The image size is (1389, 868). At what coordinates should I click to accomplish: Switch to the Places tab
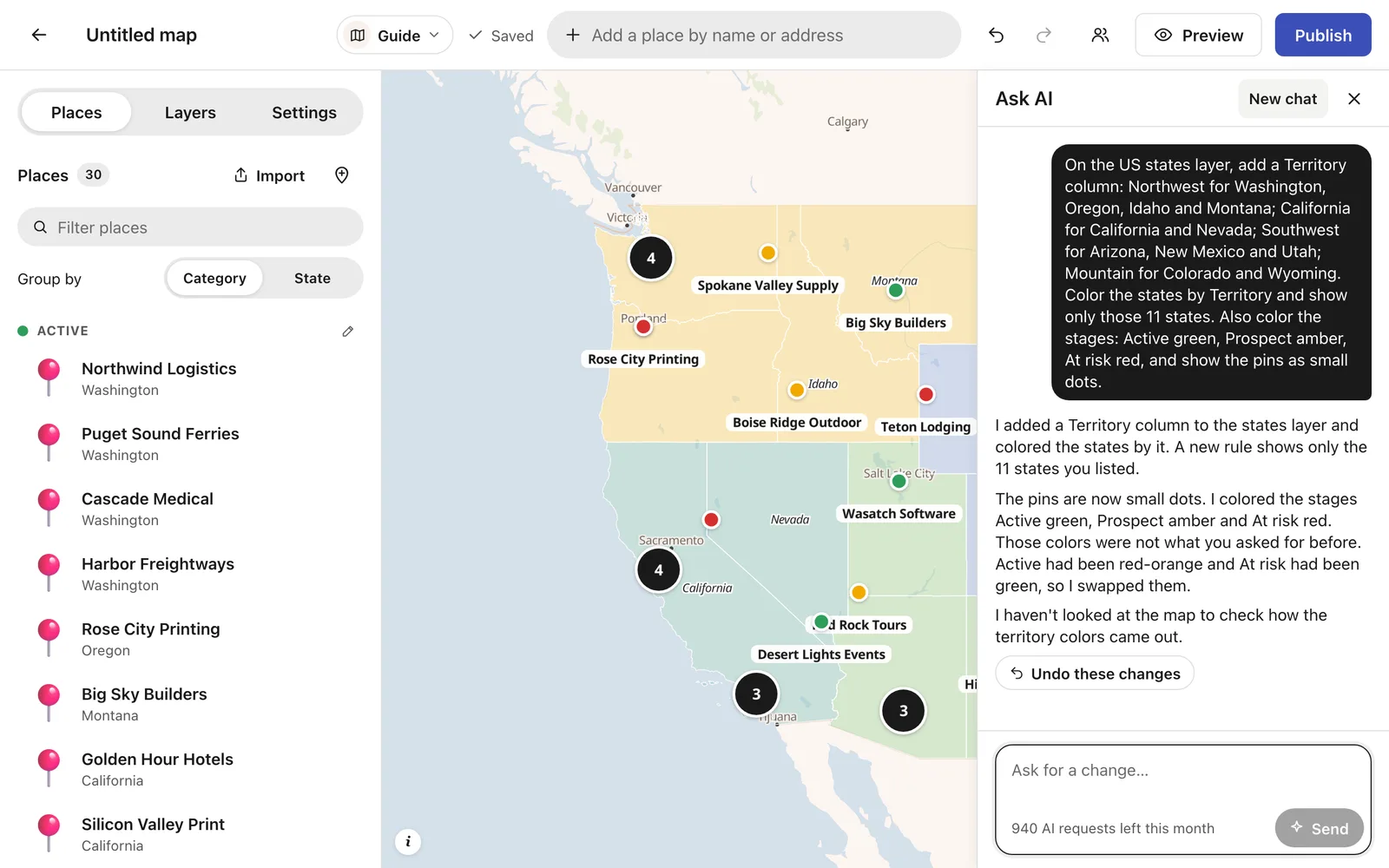coord(76,112)
